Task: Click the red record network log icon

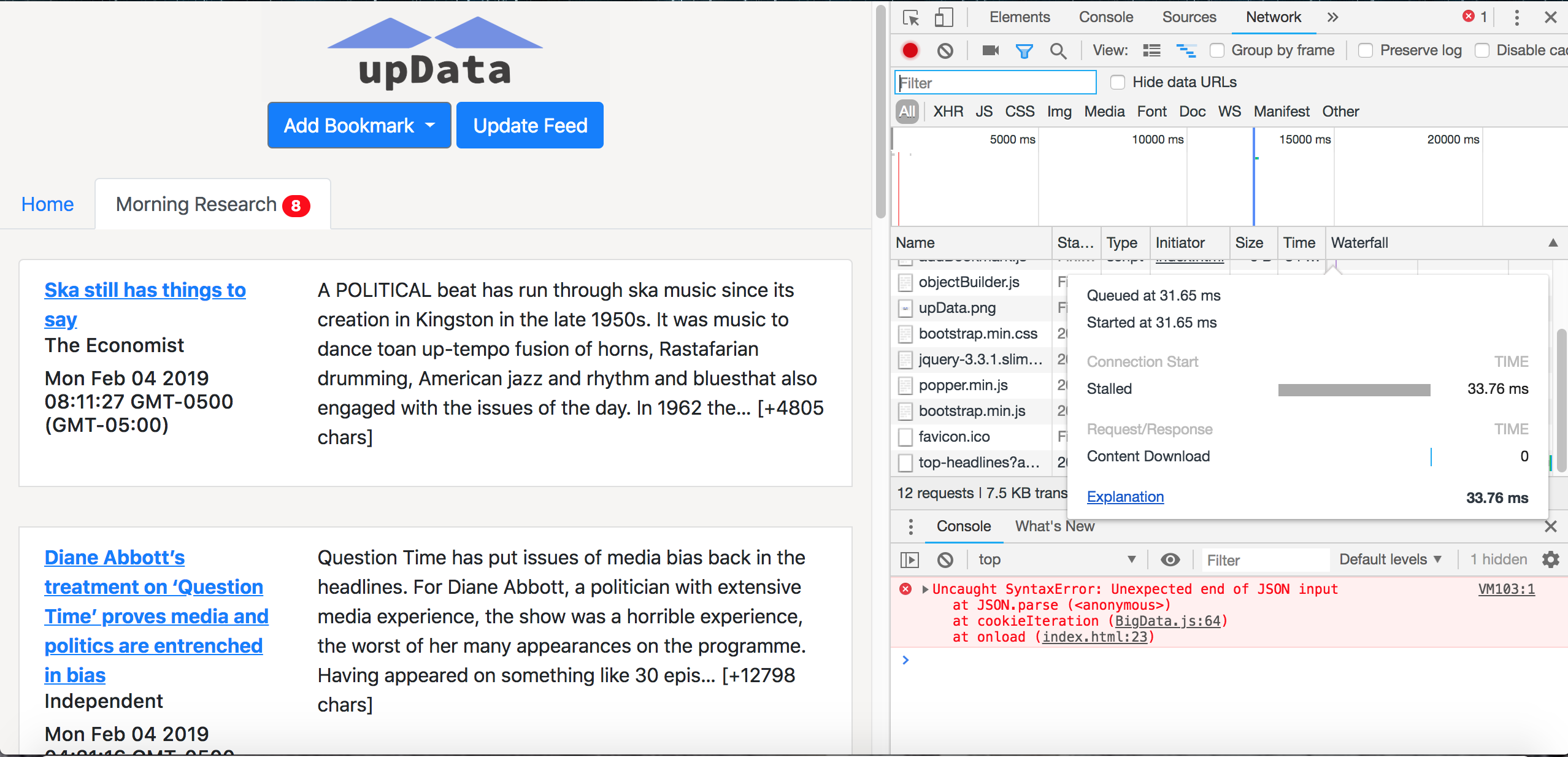Action: point(910,50)
